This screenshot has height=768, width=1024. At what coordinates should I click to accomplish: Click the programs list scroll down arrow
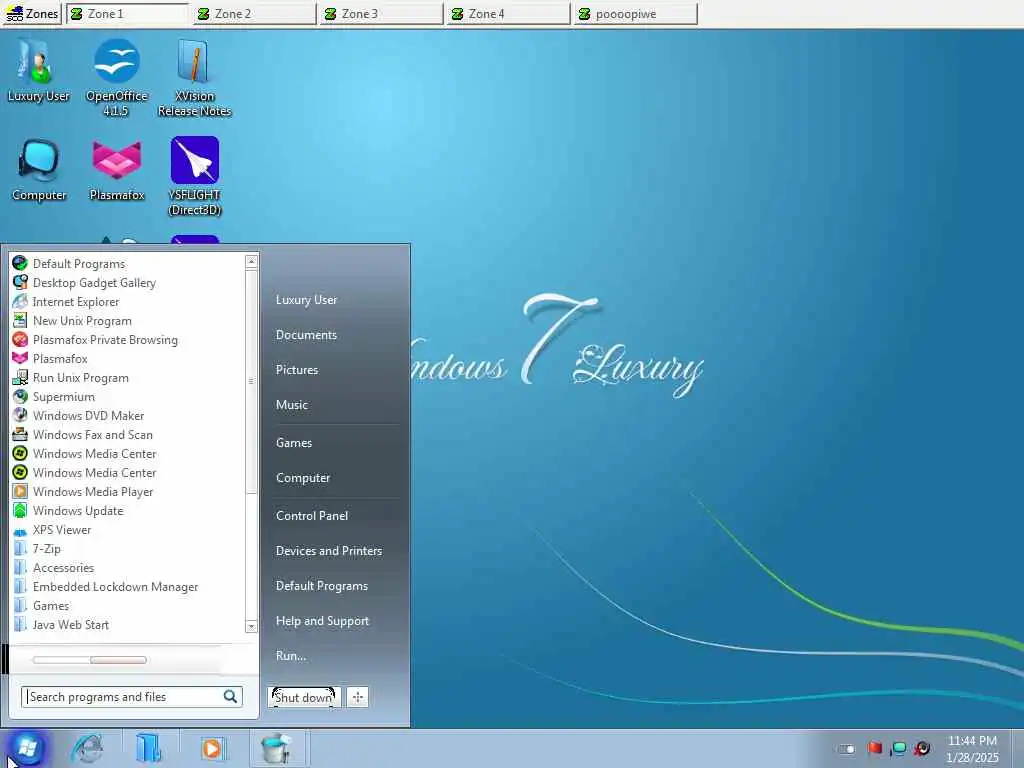point(251,626)
